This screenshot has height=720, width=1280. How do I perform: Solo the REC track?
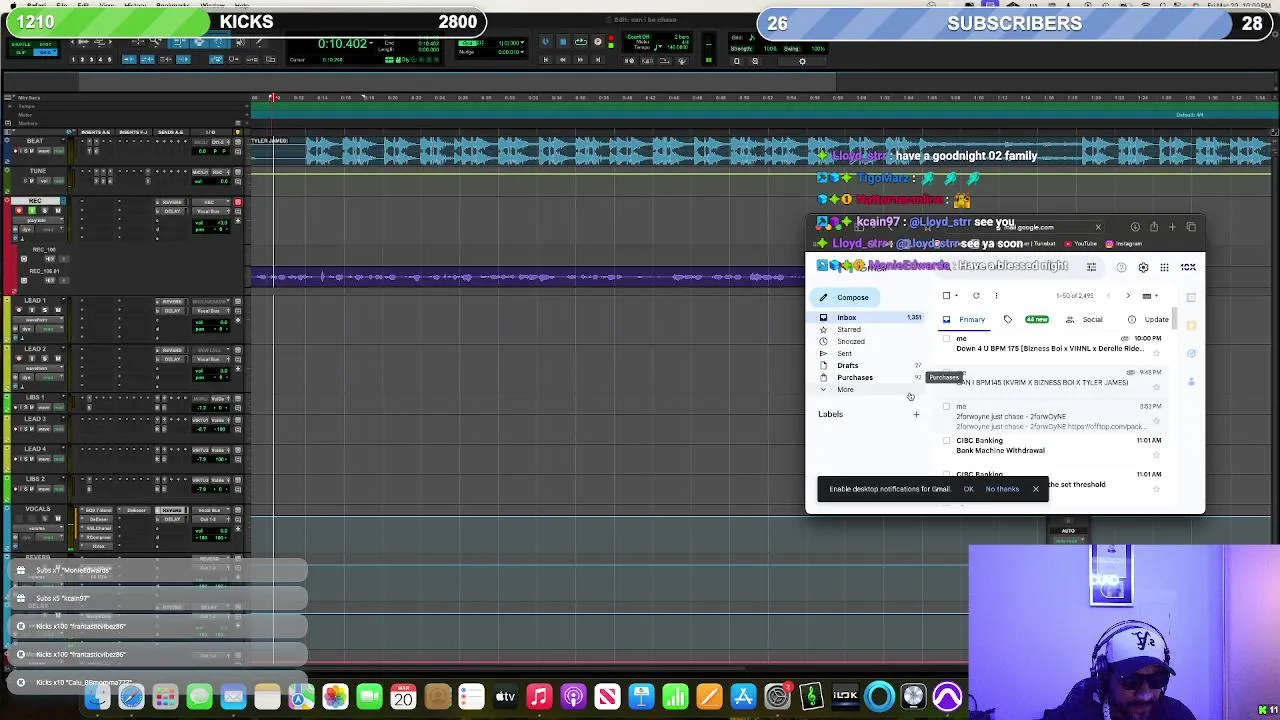click(47, 211)
